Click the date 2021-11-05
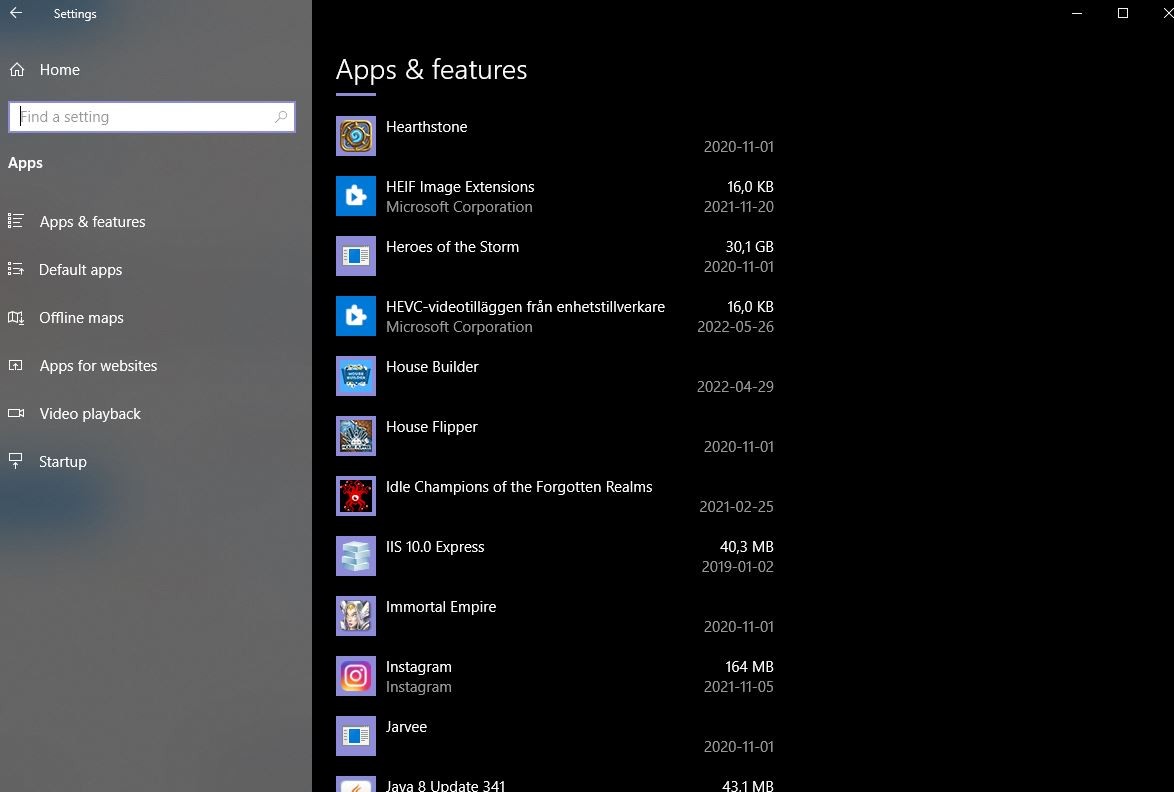 click(x=738, y=686)
